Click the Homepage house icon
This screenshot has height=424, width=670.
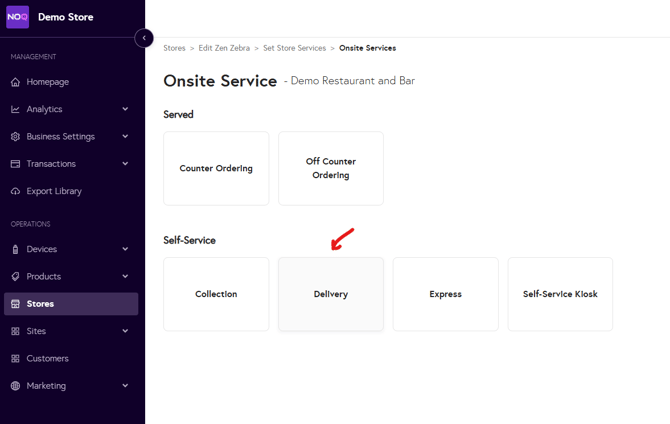(15, 82)
